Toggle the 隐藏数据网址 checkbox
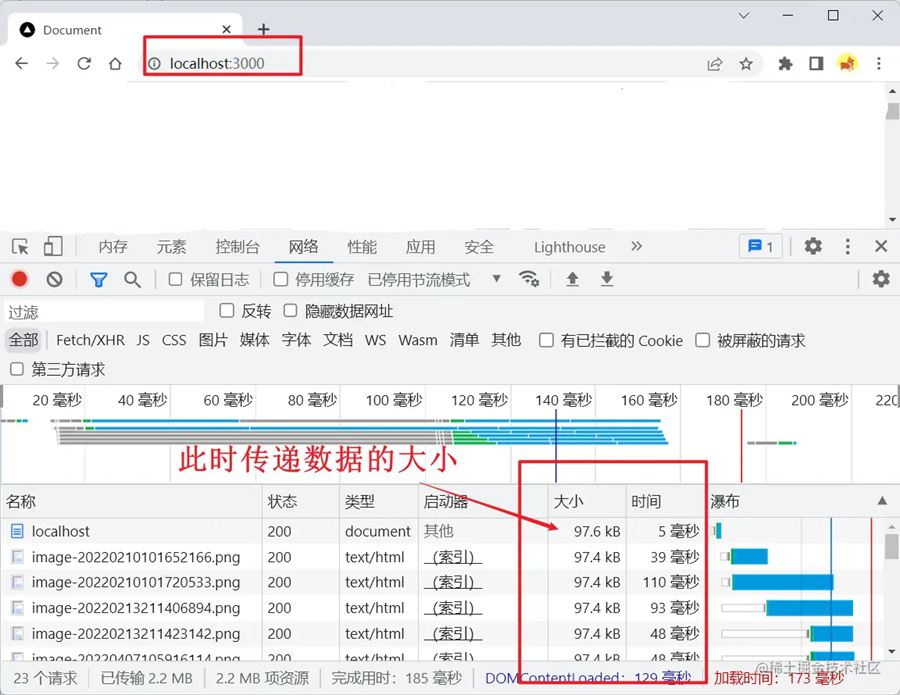 click(x=291, y=311)
